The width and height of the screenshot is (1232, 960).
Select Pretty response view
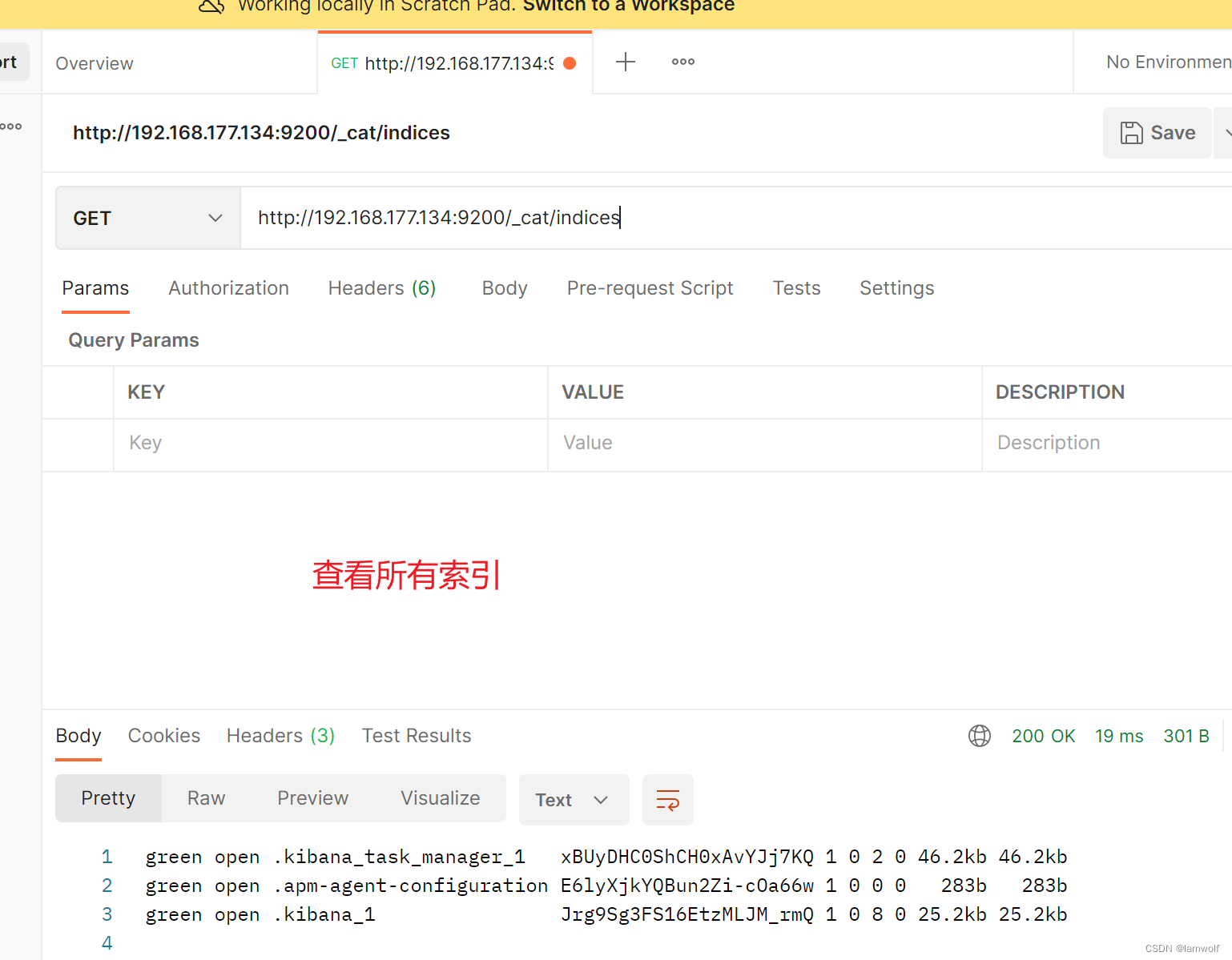(108, 798)
